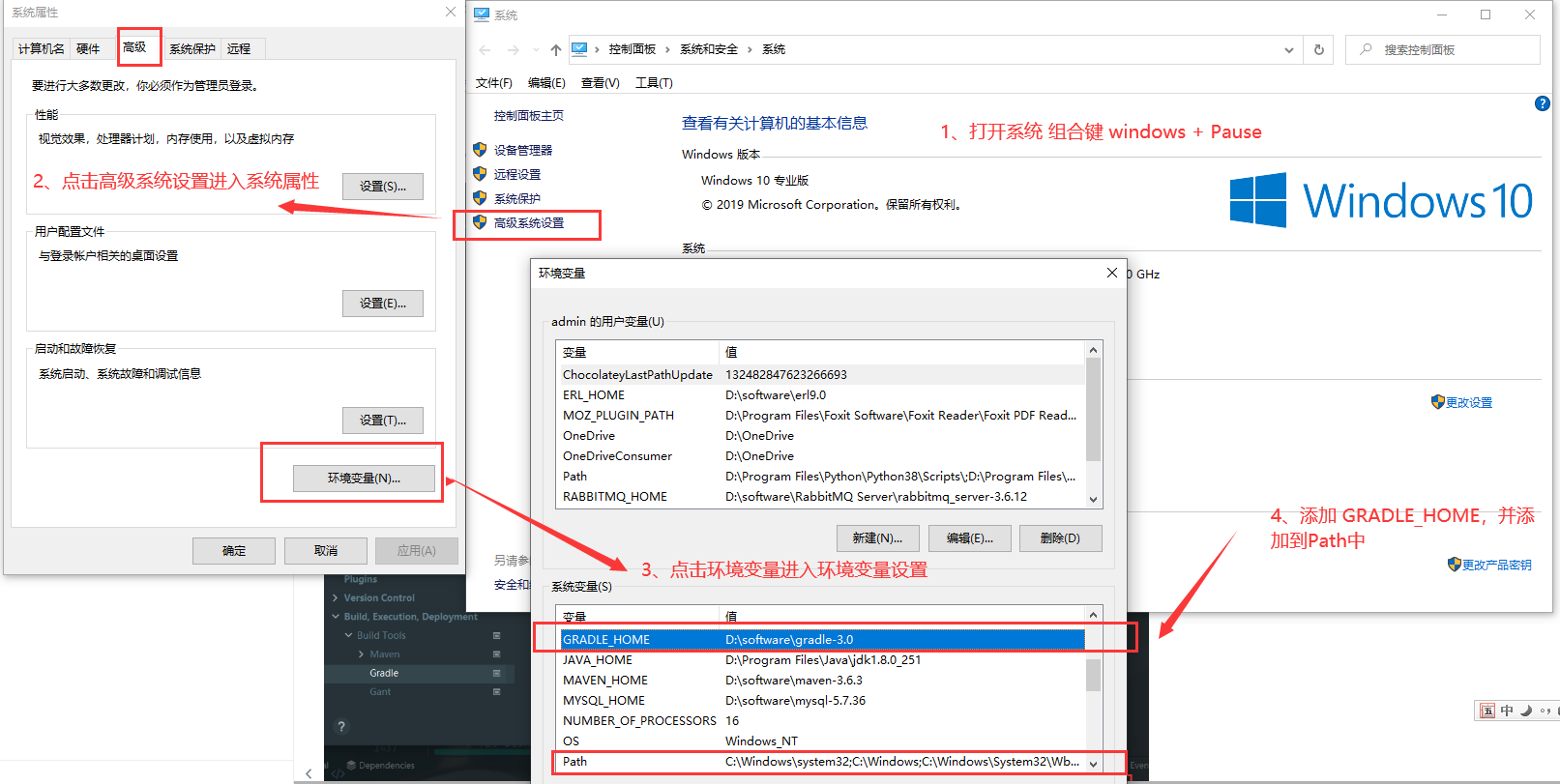Open 文件(F) menu

pyautogui.click(x=494, y=83)
